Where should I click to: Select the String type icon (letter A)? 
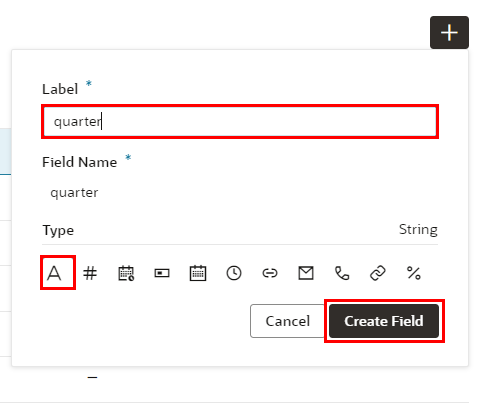(54, 273)
